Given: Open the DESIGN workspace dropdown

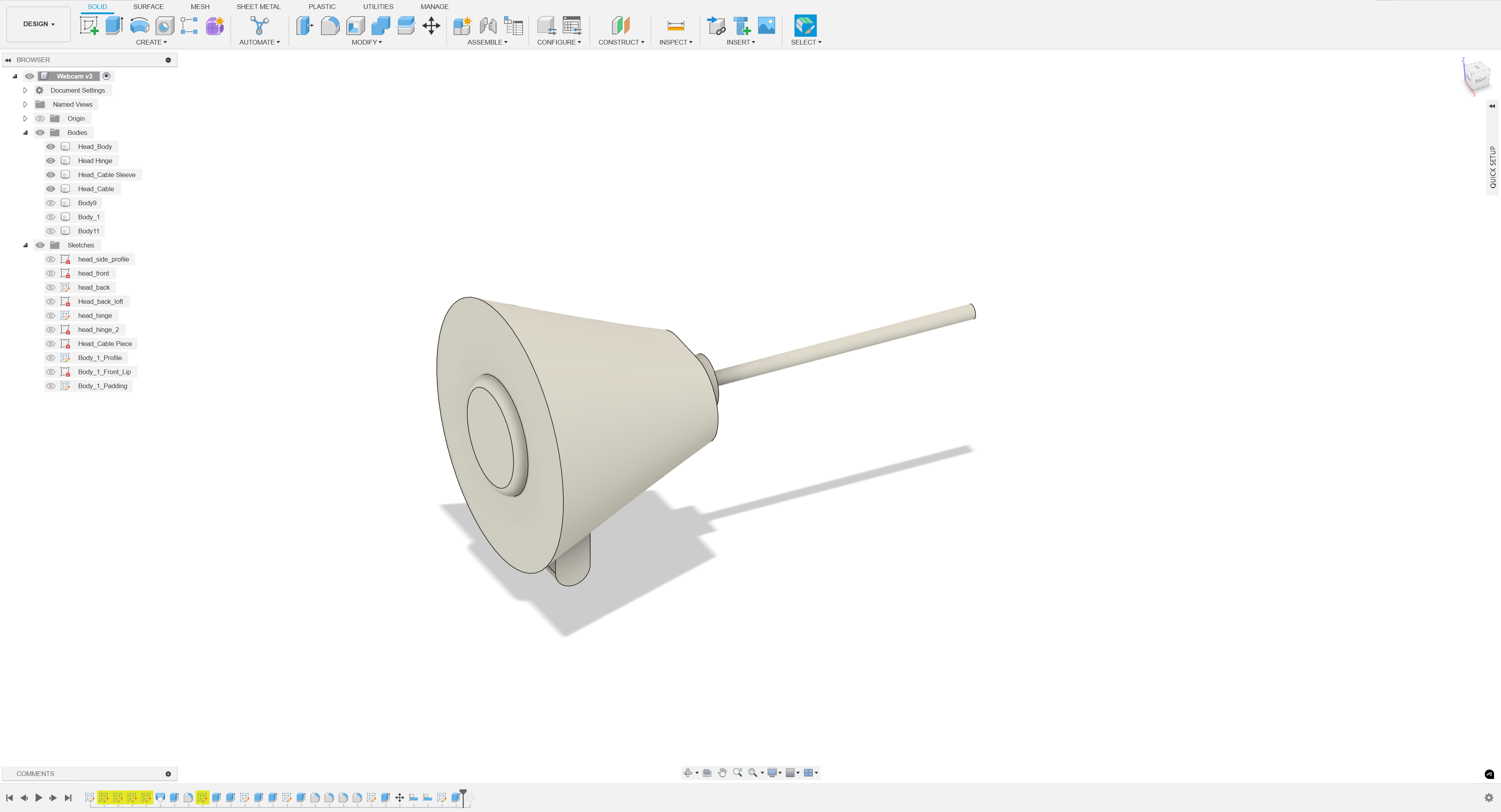Looking at the screenshot, I should (38, 24).
